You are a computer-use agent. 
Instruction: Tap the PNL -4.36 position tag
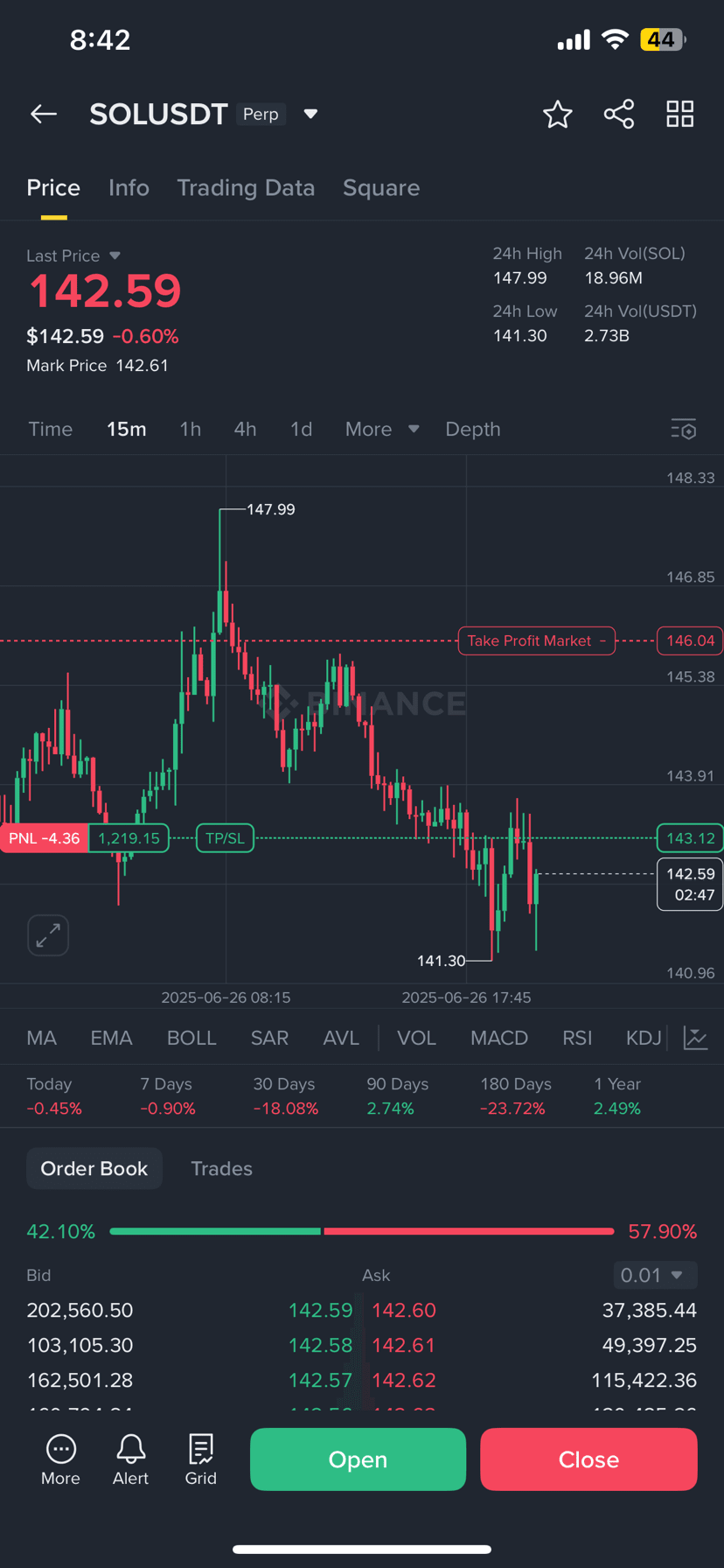point(45,838)
